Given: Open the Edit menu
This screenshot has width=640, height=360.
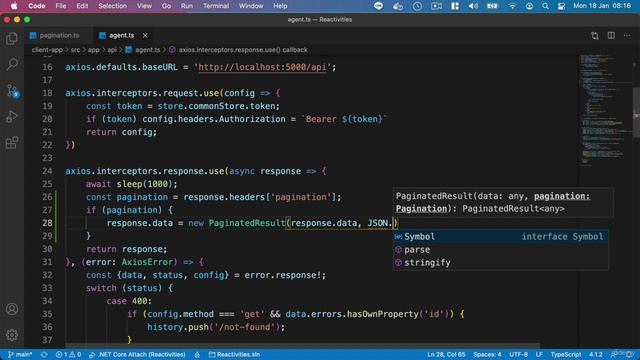Looking at the screenshot, I should click(82, 6).
